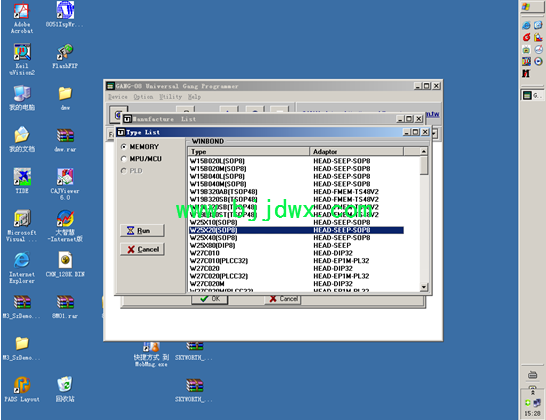The width and height of the screenshot is (546, 420).
Task: Select the Adobe Acrobat desktop icon
Action: [22, 17]
